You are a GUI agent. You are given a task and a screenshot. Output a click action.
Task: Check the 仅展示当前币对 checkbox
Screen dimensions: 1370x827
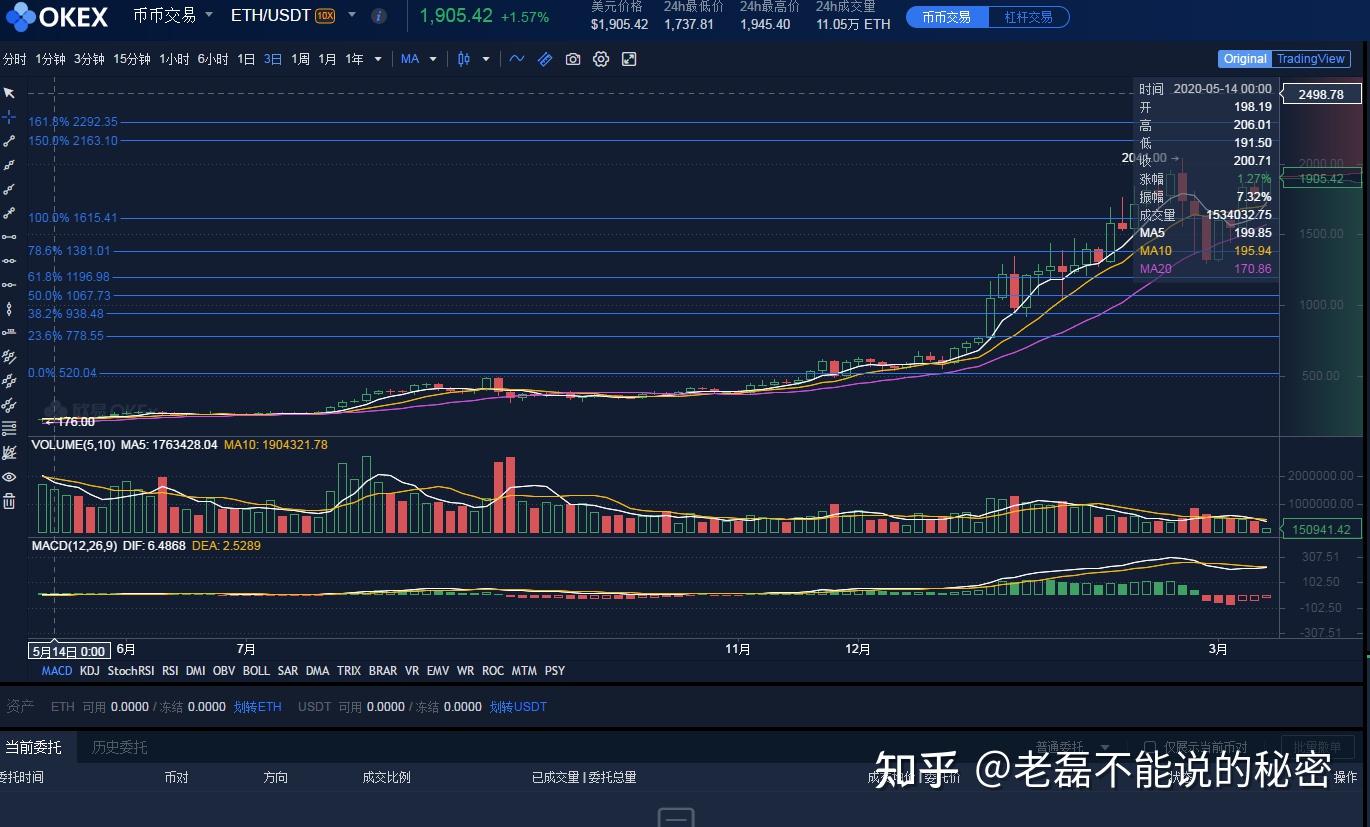(x=1150, y=747)
